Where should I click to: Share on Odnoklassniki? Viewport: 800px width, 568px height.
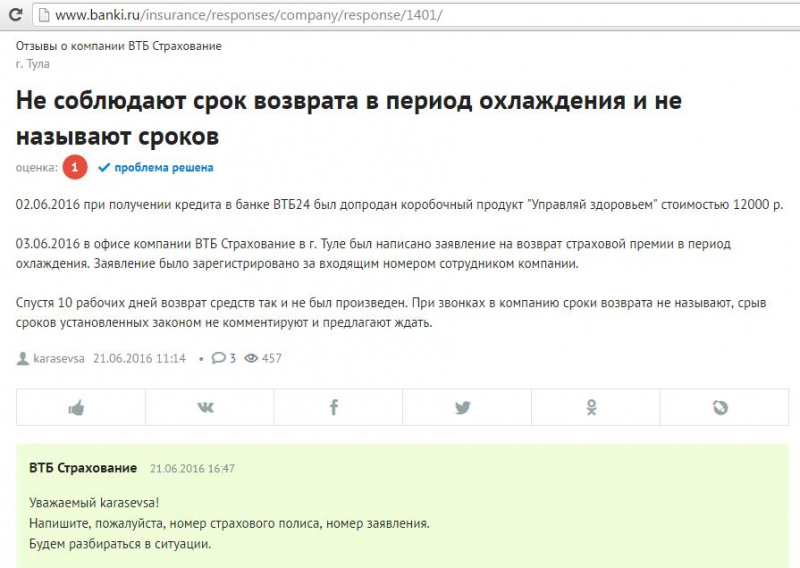(592, 407)
